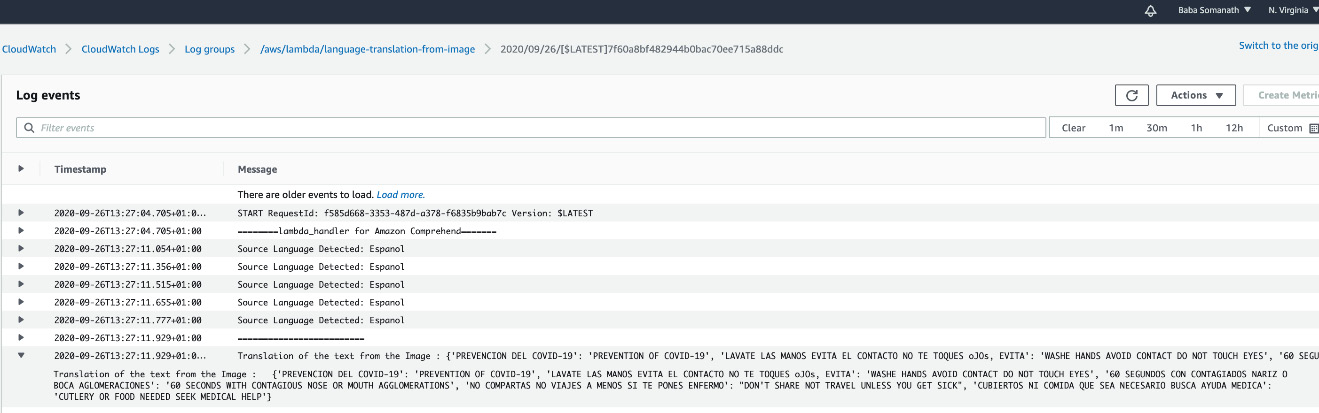This screenshot has width=1319, height=413.
Task: Open the Custom time range calendar icon
Action: click(1313, 128)
